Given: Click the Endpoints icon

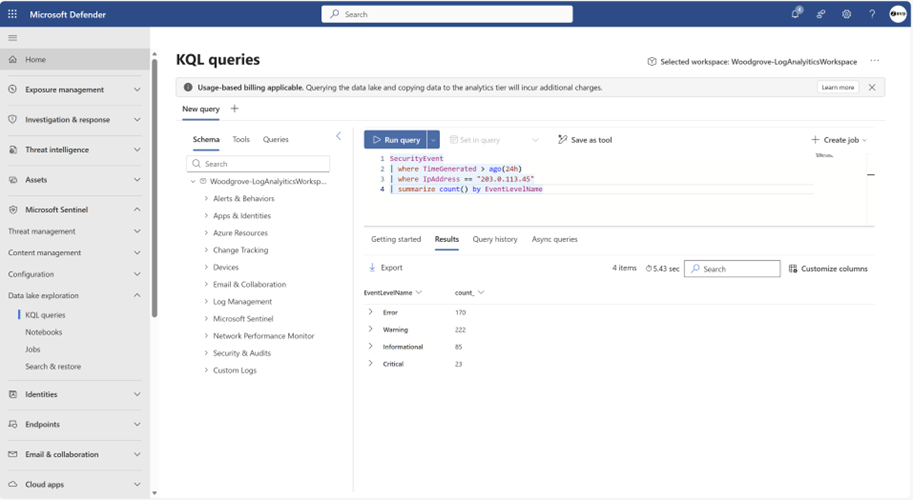Looking at the screenshot, I should click(x=13, y=424).
